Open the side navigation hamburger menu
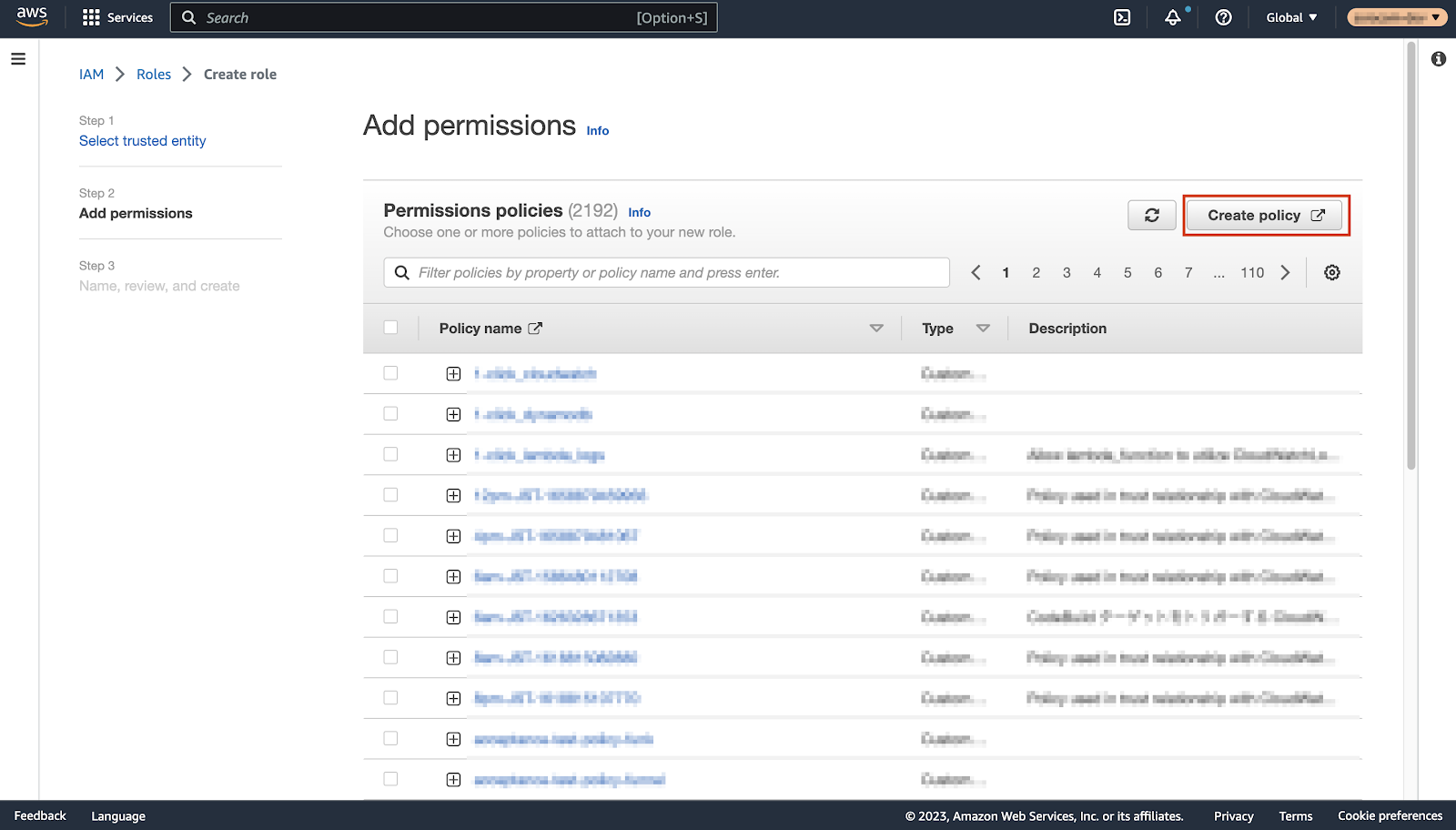This screenshot has height=830, width=1456. tap(18, 59)
